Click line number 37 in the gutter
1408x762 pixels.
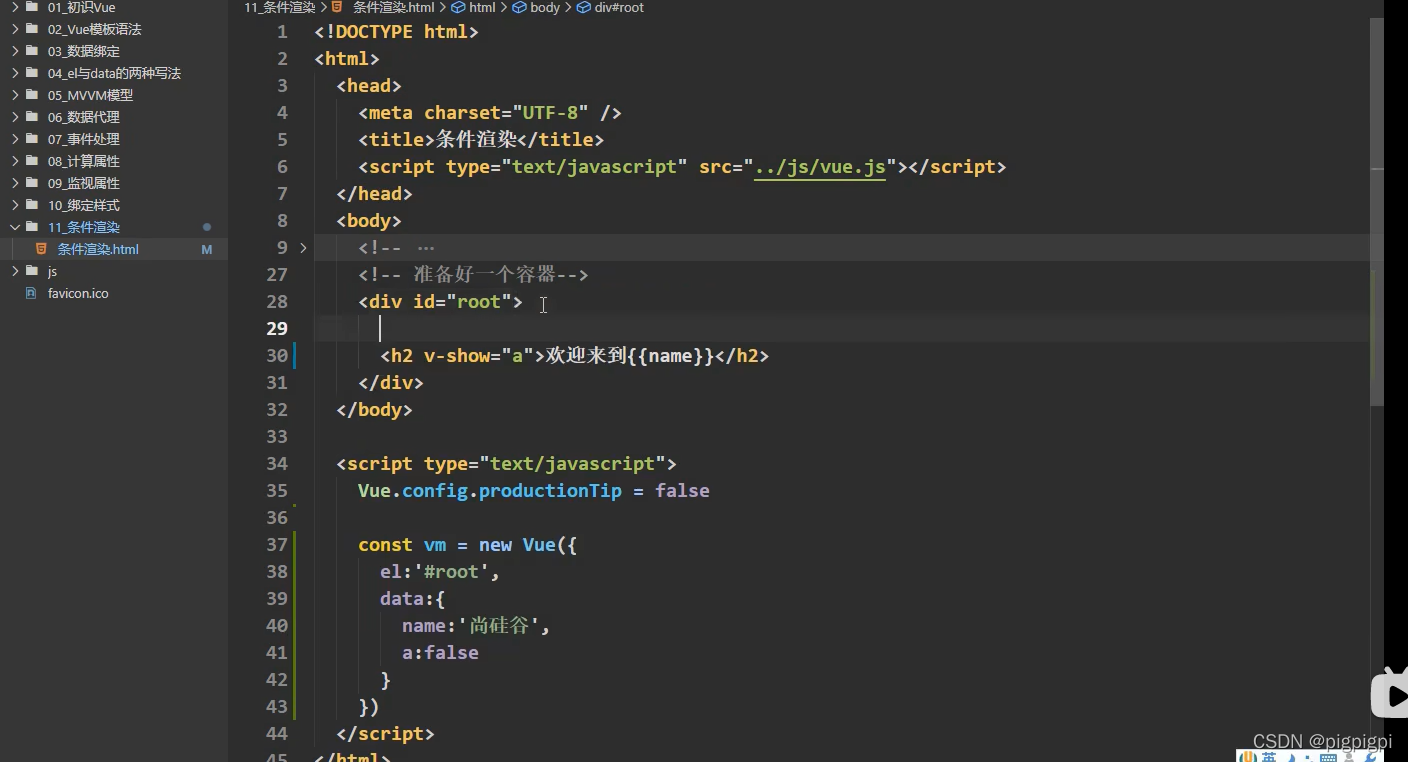click(276, 544)
